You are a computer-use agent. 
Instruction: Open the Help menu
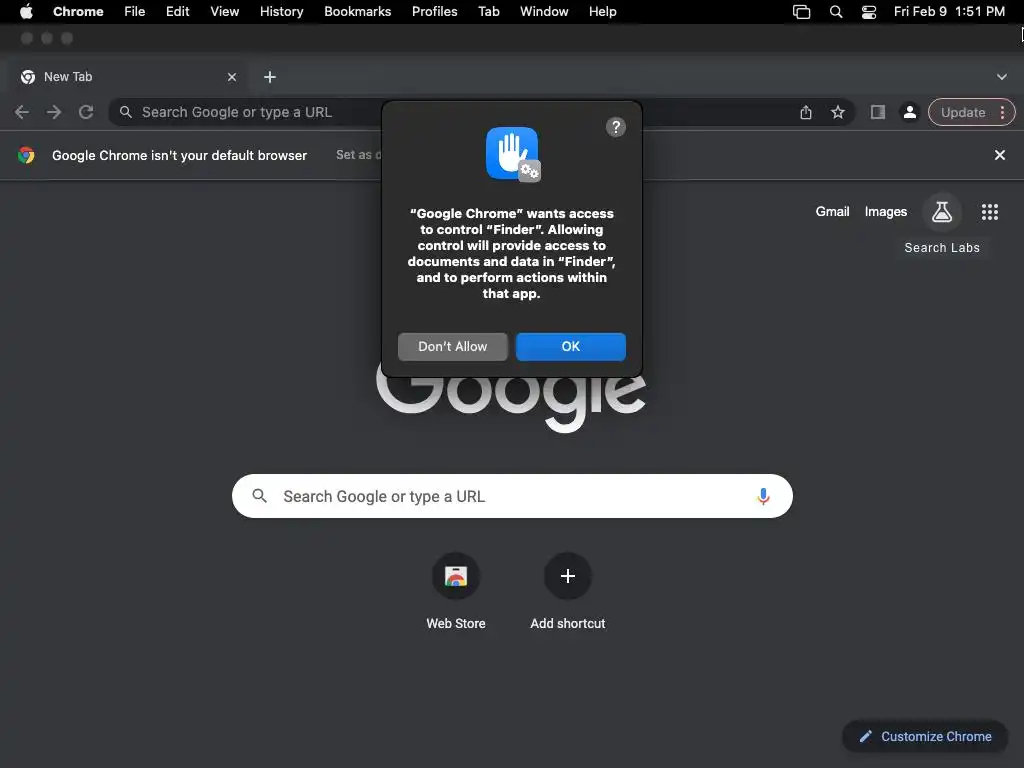pos(602,11)
